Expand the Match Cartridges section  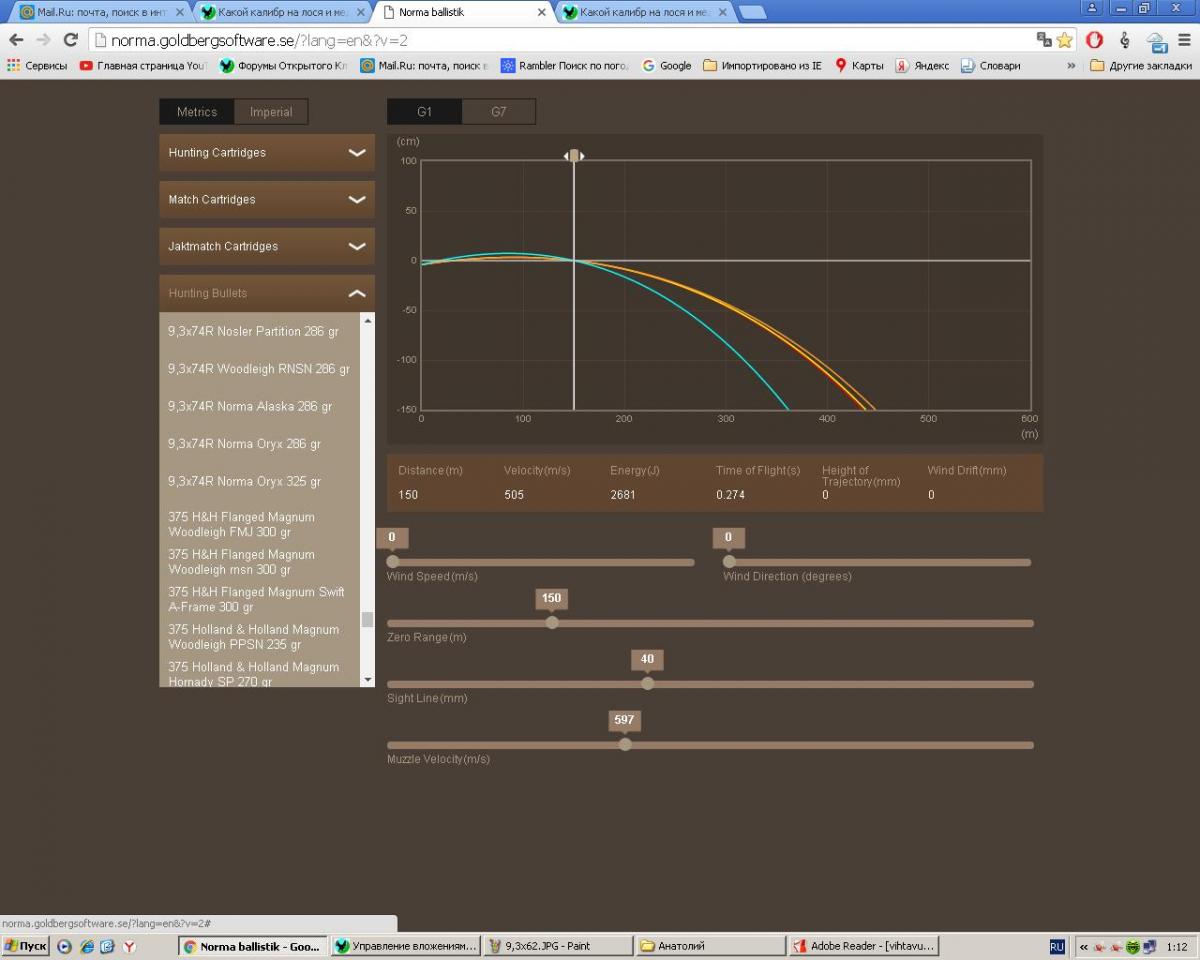click(266, 200)
